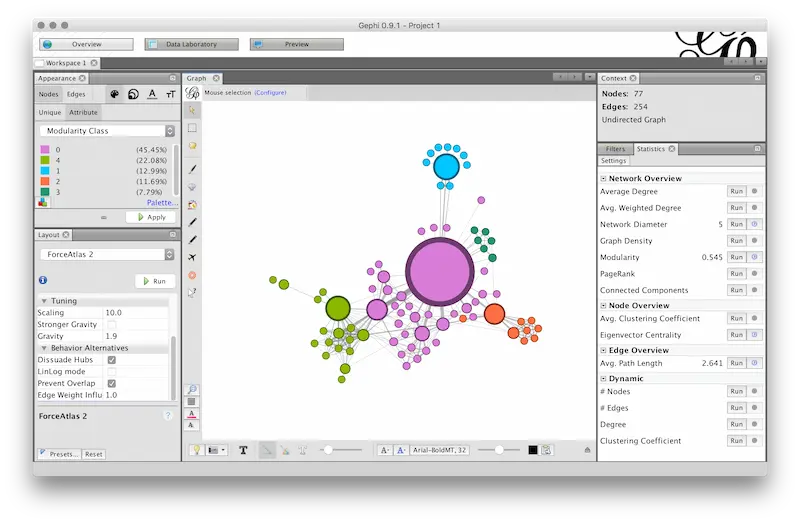Viewport: 800px width, 523px height.
Task: Click the reset label colors icon
Action: pos(192,413)
